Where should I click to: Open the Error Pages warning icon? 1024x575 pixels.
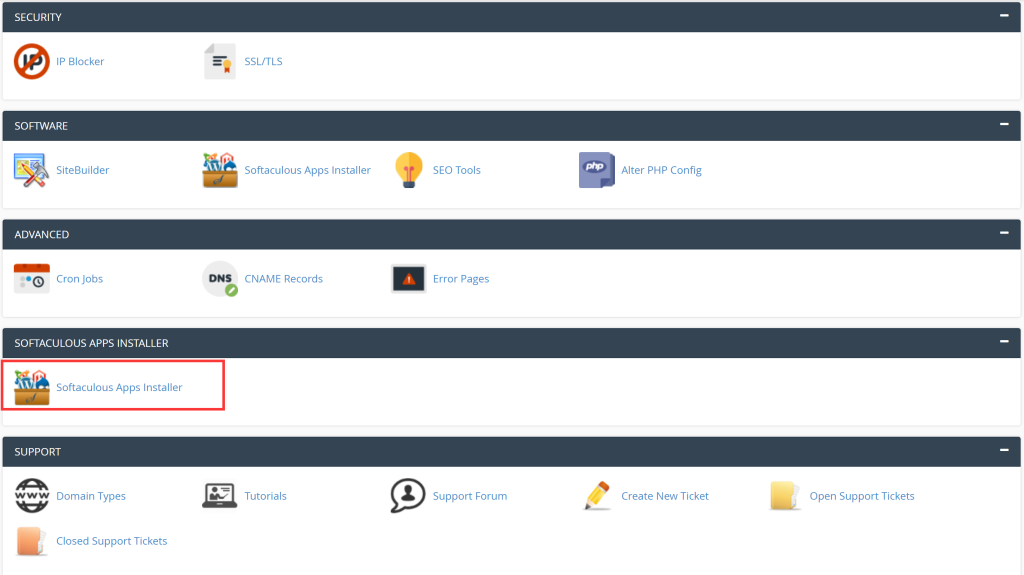[408, 279]
